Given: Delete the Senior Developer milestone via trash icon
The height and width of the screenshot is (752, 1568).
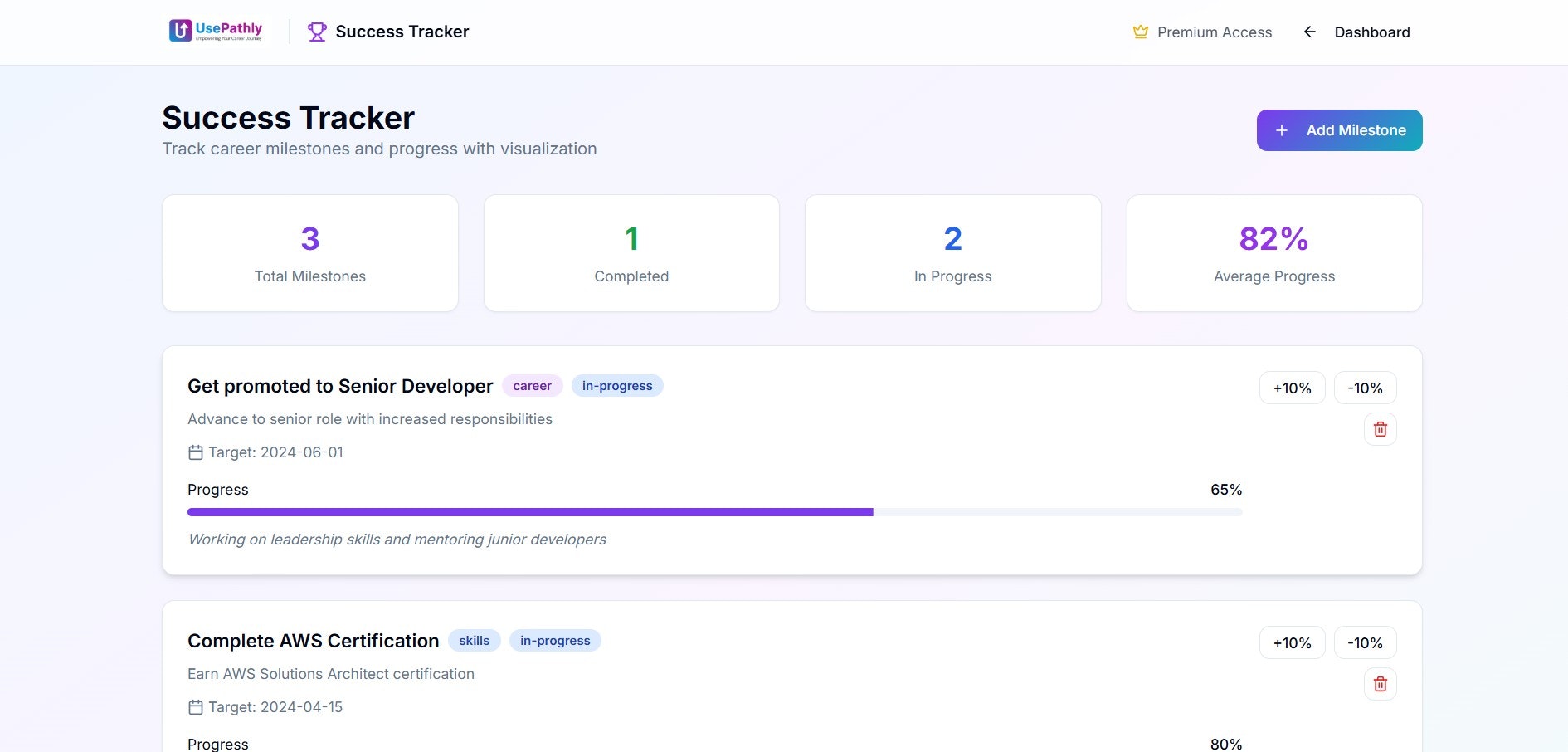Looking at the screenshot, I should 1381,429.
